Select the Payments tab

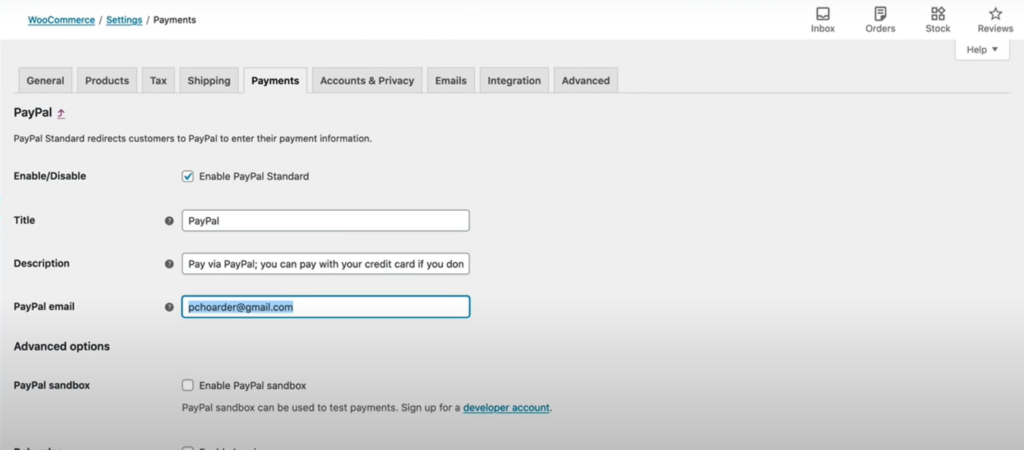(x=275, y=80)
